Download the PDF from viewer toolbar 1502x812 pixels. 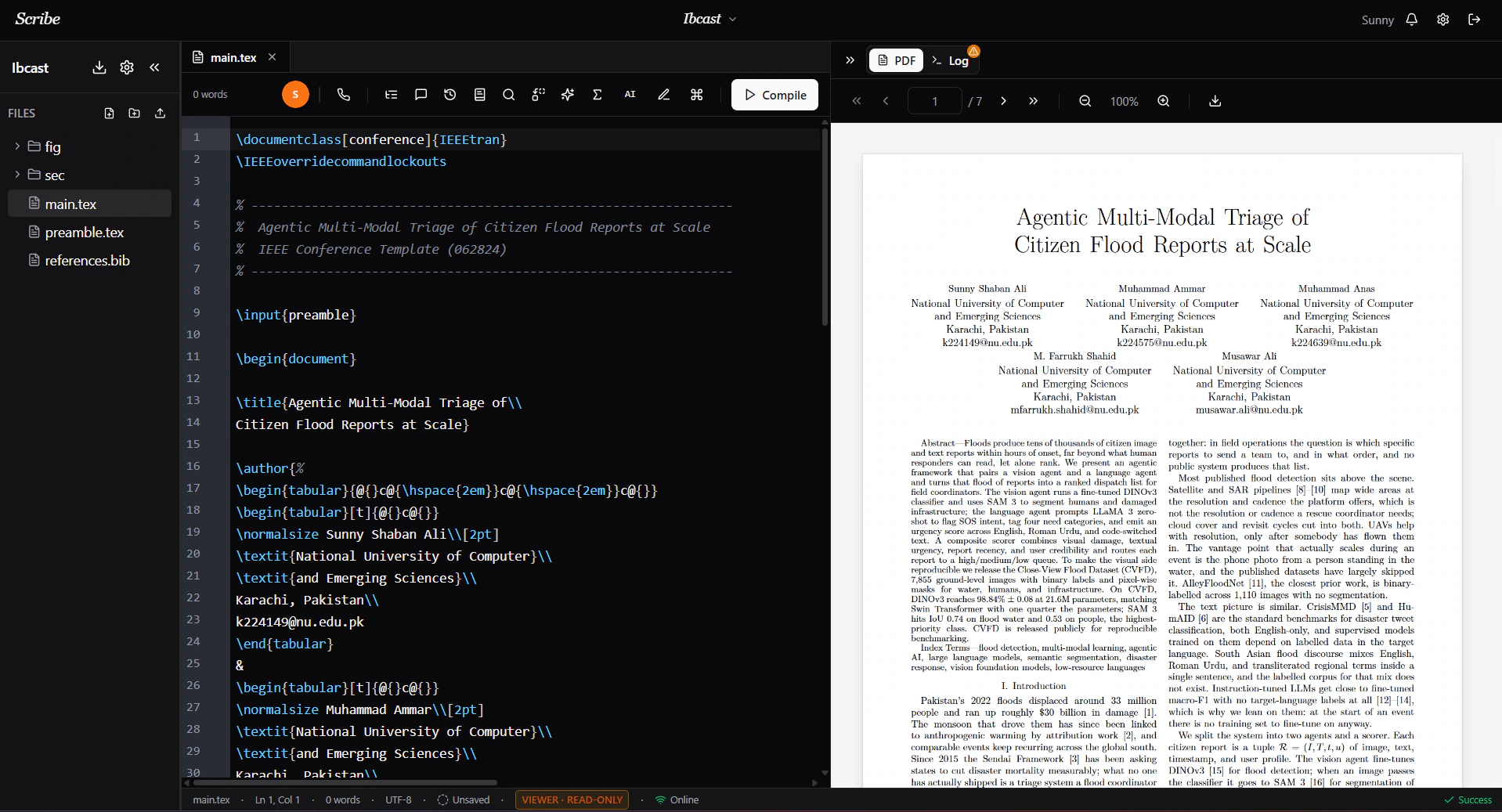[1215, 101]
